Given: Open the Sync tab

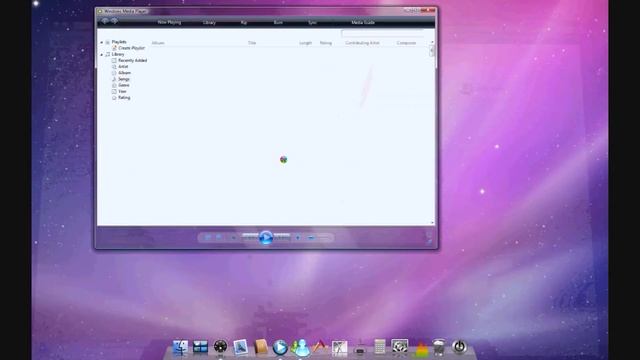Looking at the screenshot, I should tap(312, 22).
